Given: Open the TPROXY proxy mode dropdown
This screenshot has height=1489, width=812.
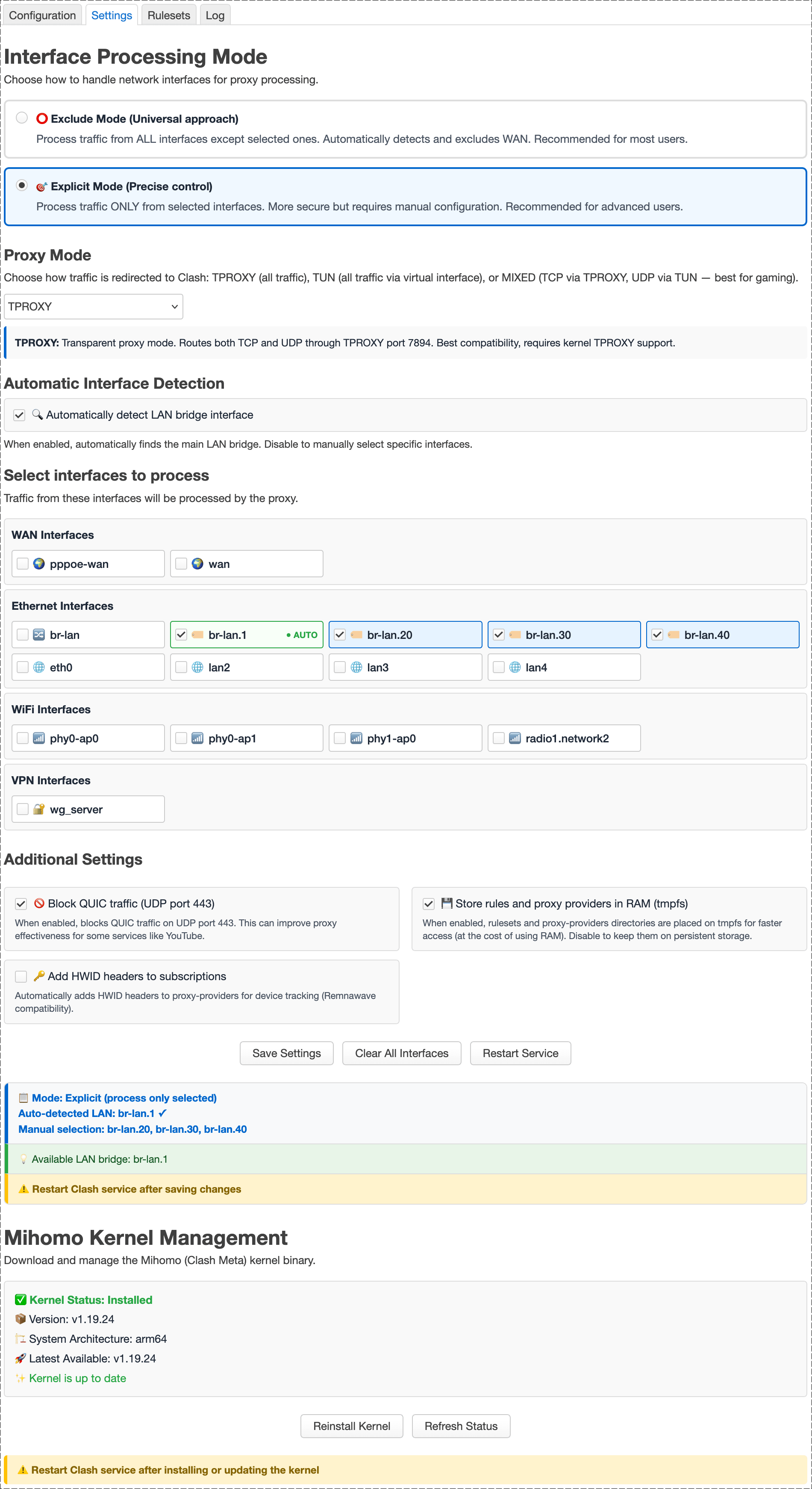Looking at the screenshot, I should pos(94,306).
